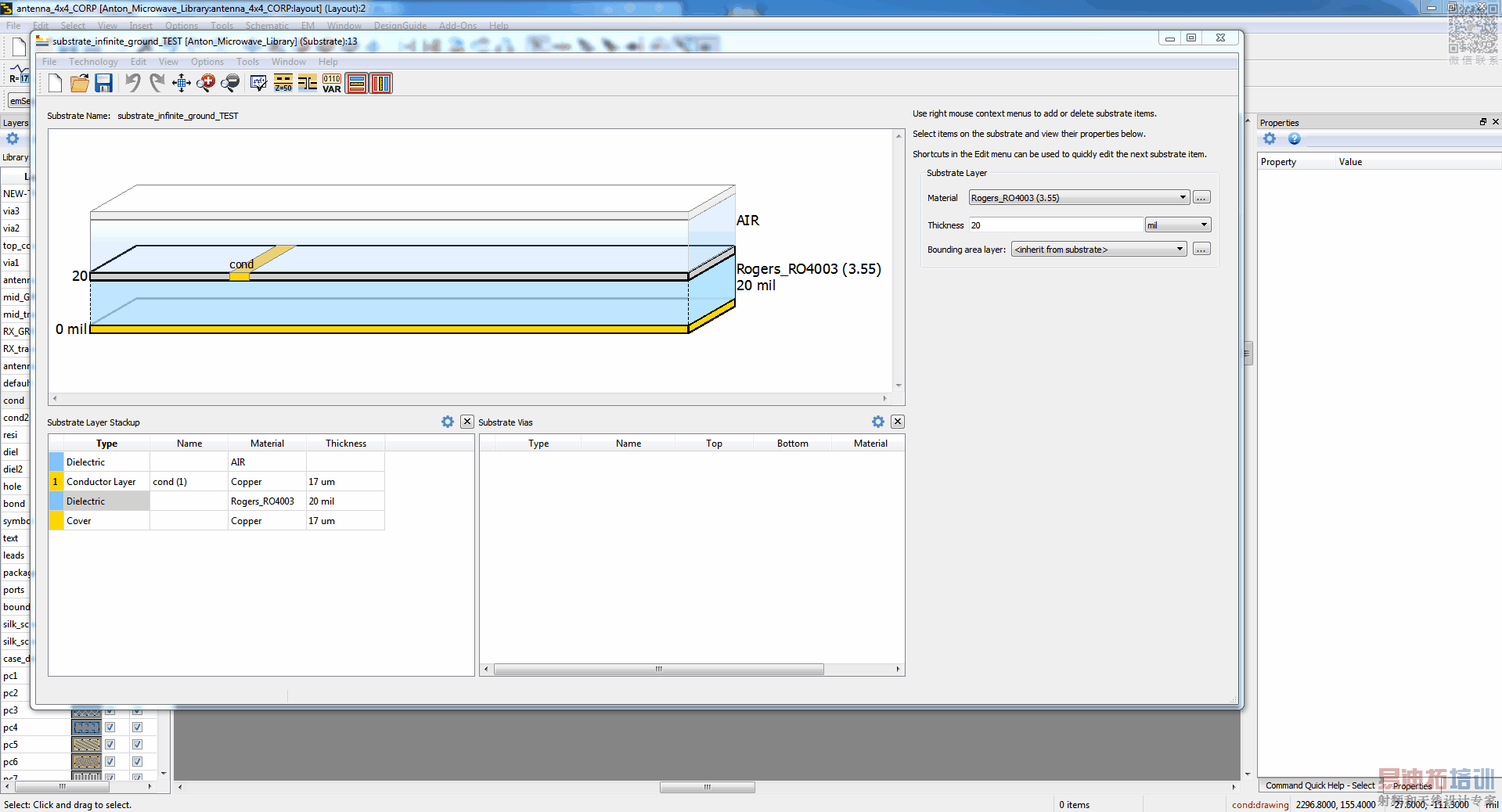Open the Bounding area layer dropdown

pyautogui.click(x=1099, y=250)
